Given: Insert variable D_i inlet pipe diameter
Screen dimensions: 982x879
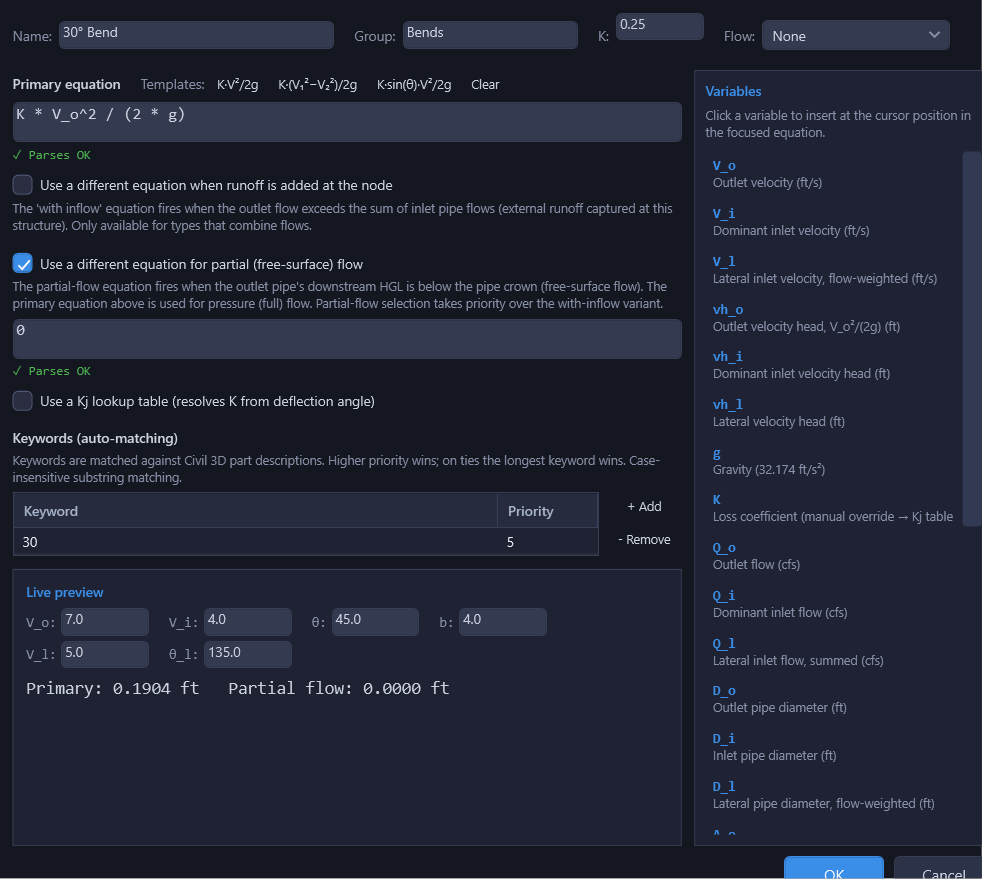Looking at the screenshot, I should [724, 739].
